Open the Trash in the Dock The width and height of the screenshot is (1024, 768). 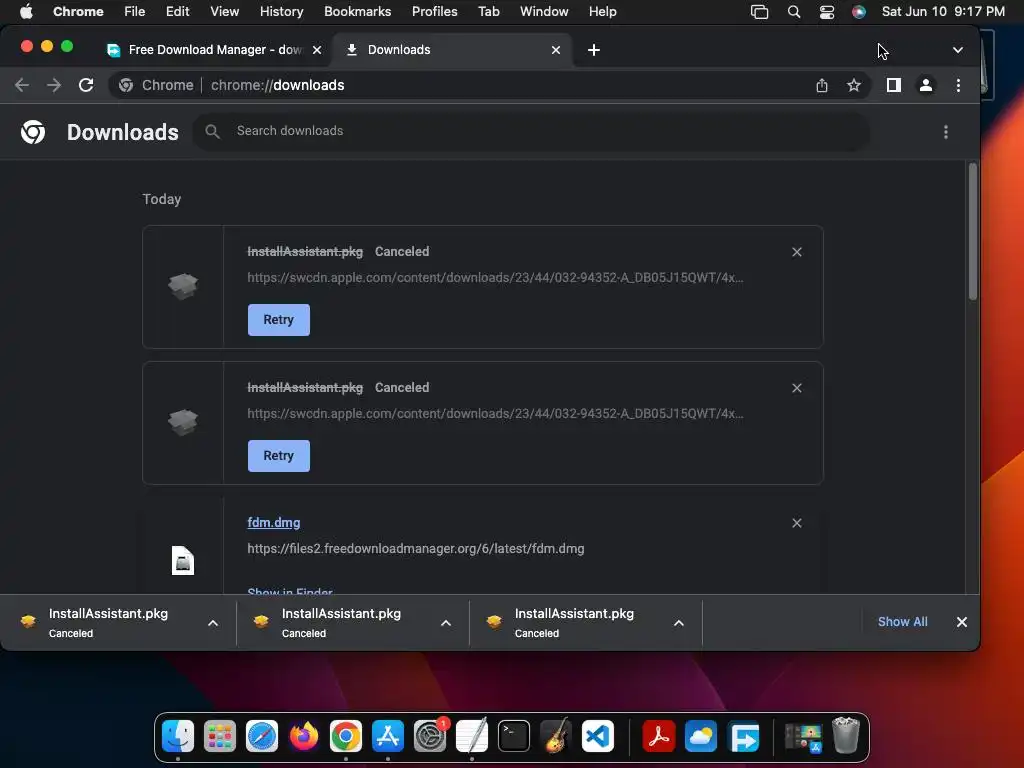(x=846, y=735)
